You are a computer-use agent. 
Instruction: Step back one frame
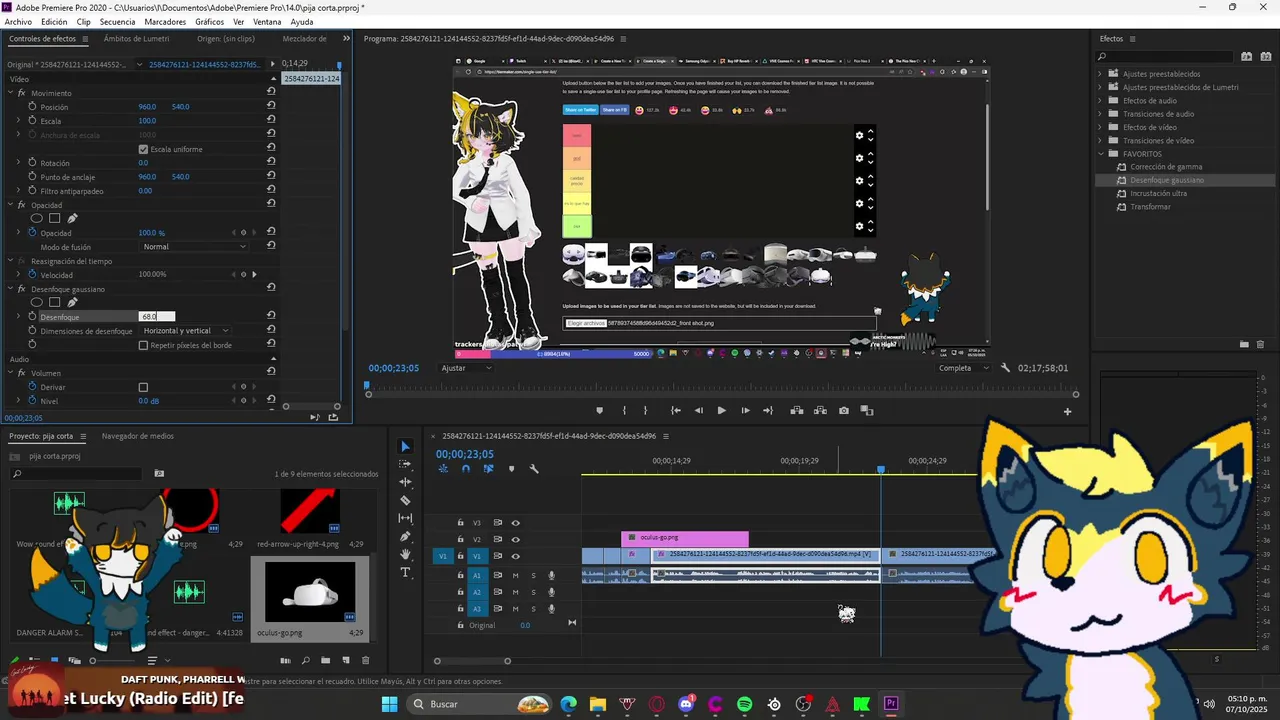coord(698,410)
